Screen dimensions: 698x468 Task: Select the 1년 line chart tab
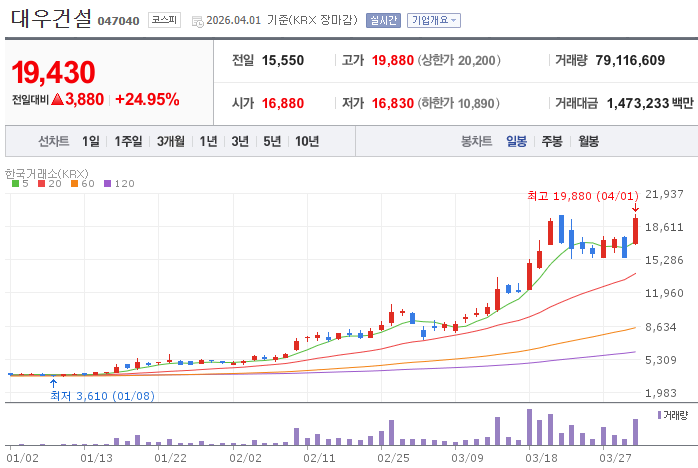pos(208,142)
